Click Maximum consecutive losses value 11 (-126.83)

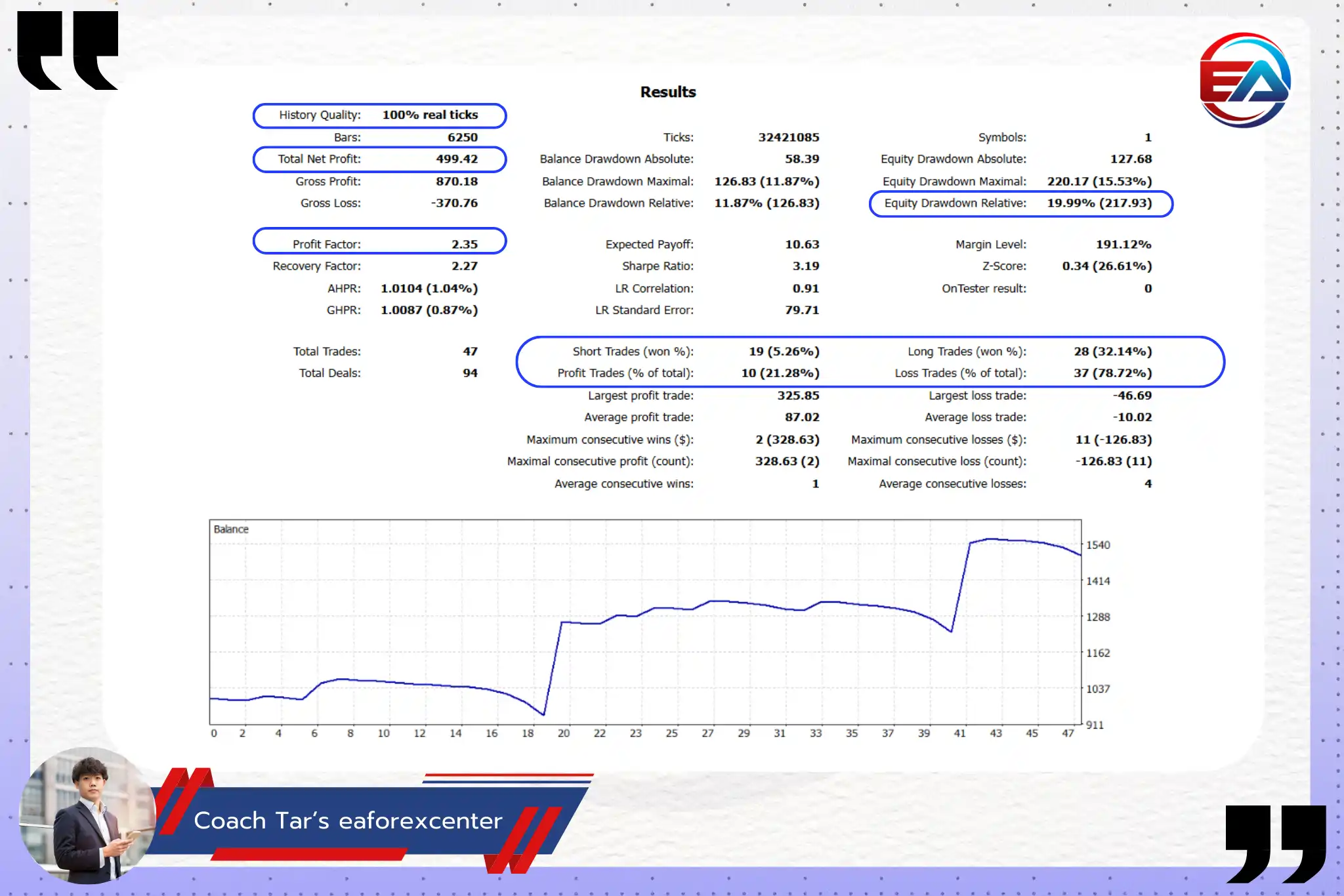coord(1114,439)
